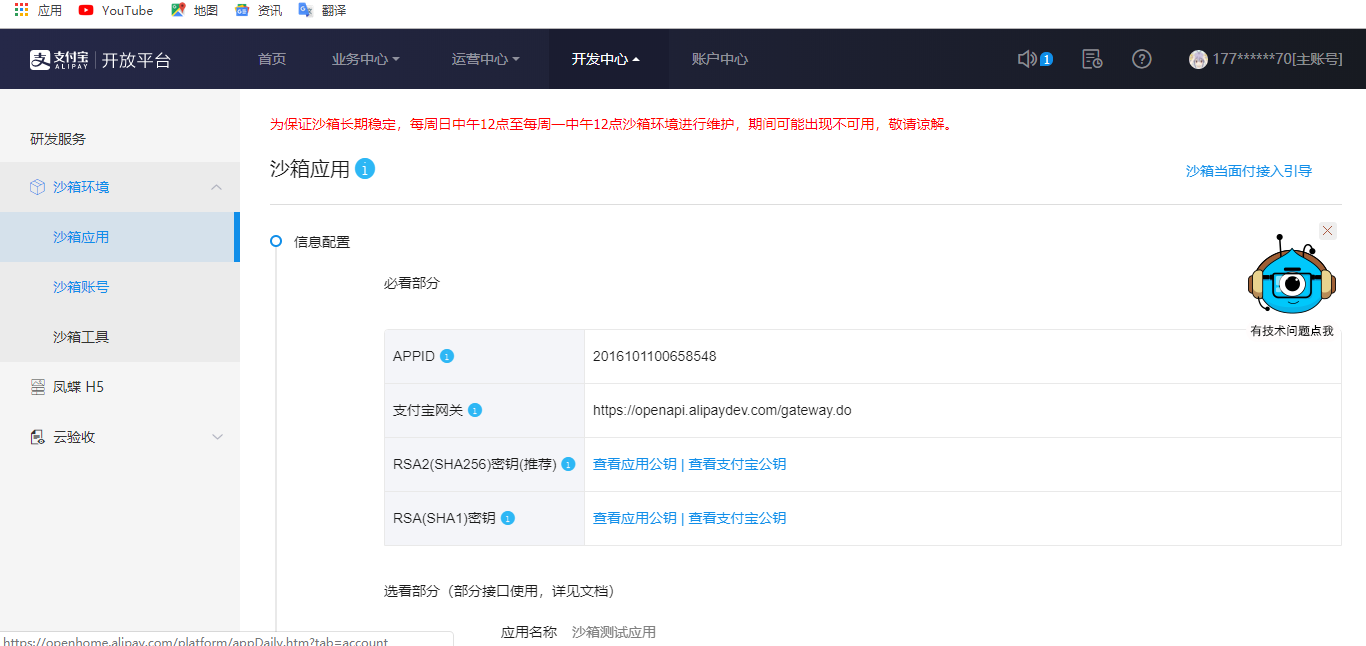Click the notification count badge

(1046, 59)
